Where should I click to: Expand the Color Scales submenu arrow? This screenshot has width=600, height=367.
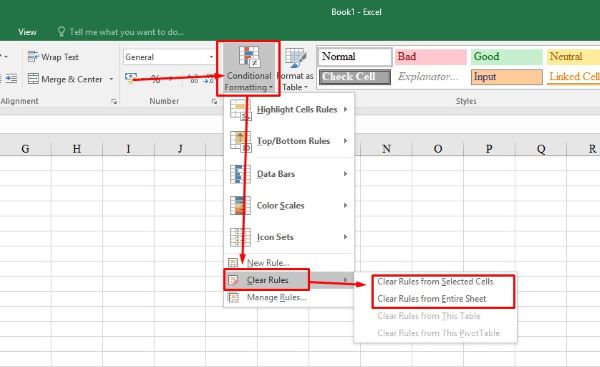point(345,206)
